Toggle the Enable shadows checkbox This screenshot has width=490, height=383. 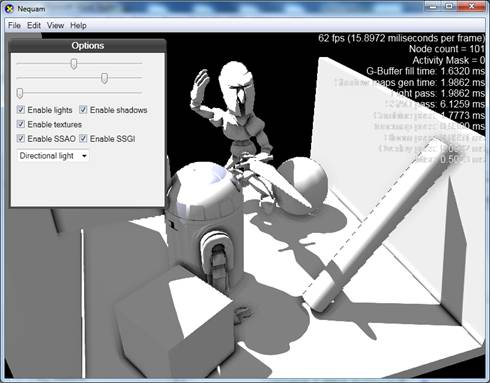pos(83,110)
